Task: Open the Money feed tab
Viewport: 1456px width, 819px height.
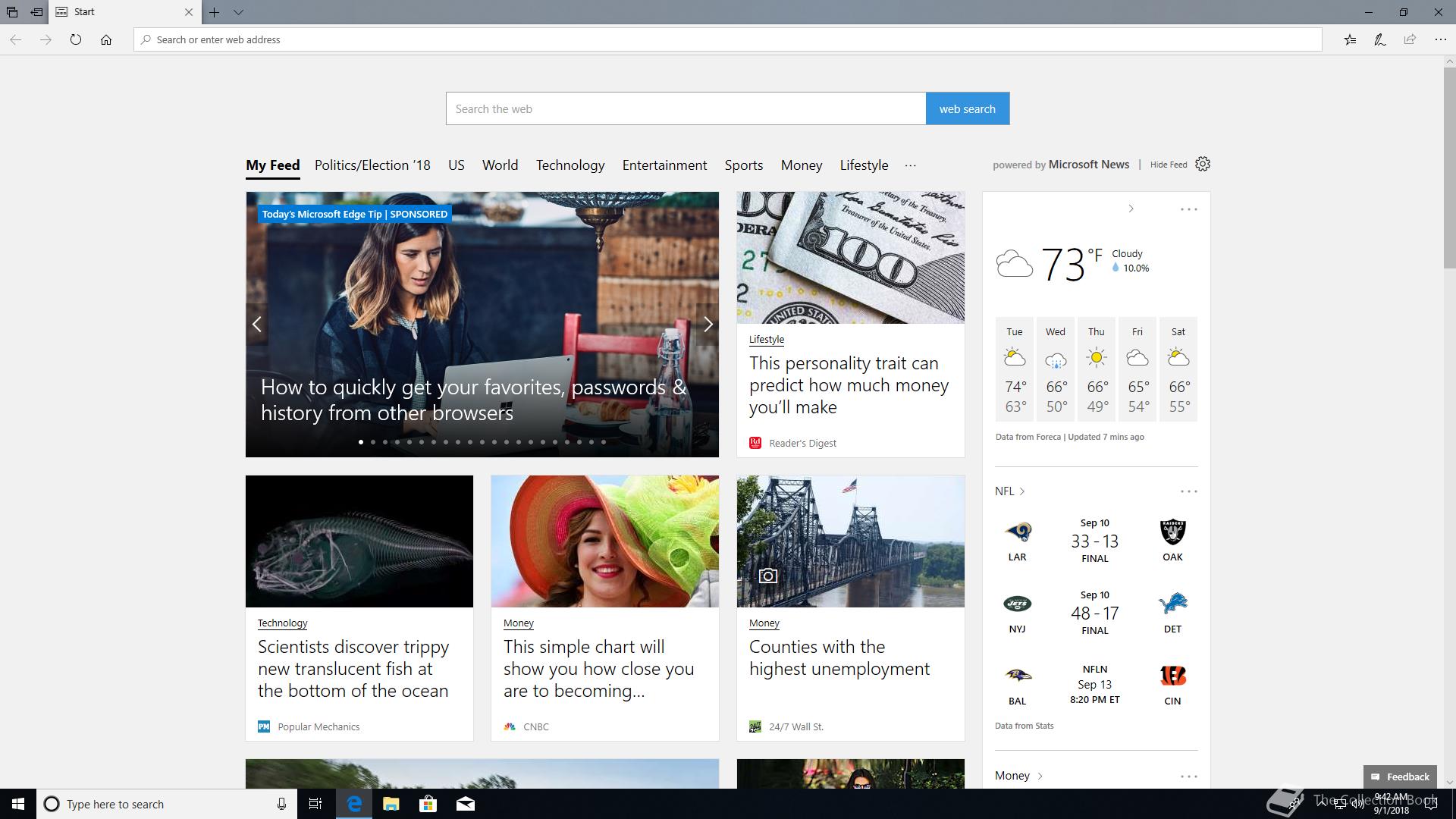Action: 801,165
